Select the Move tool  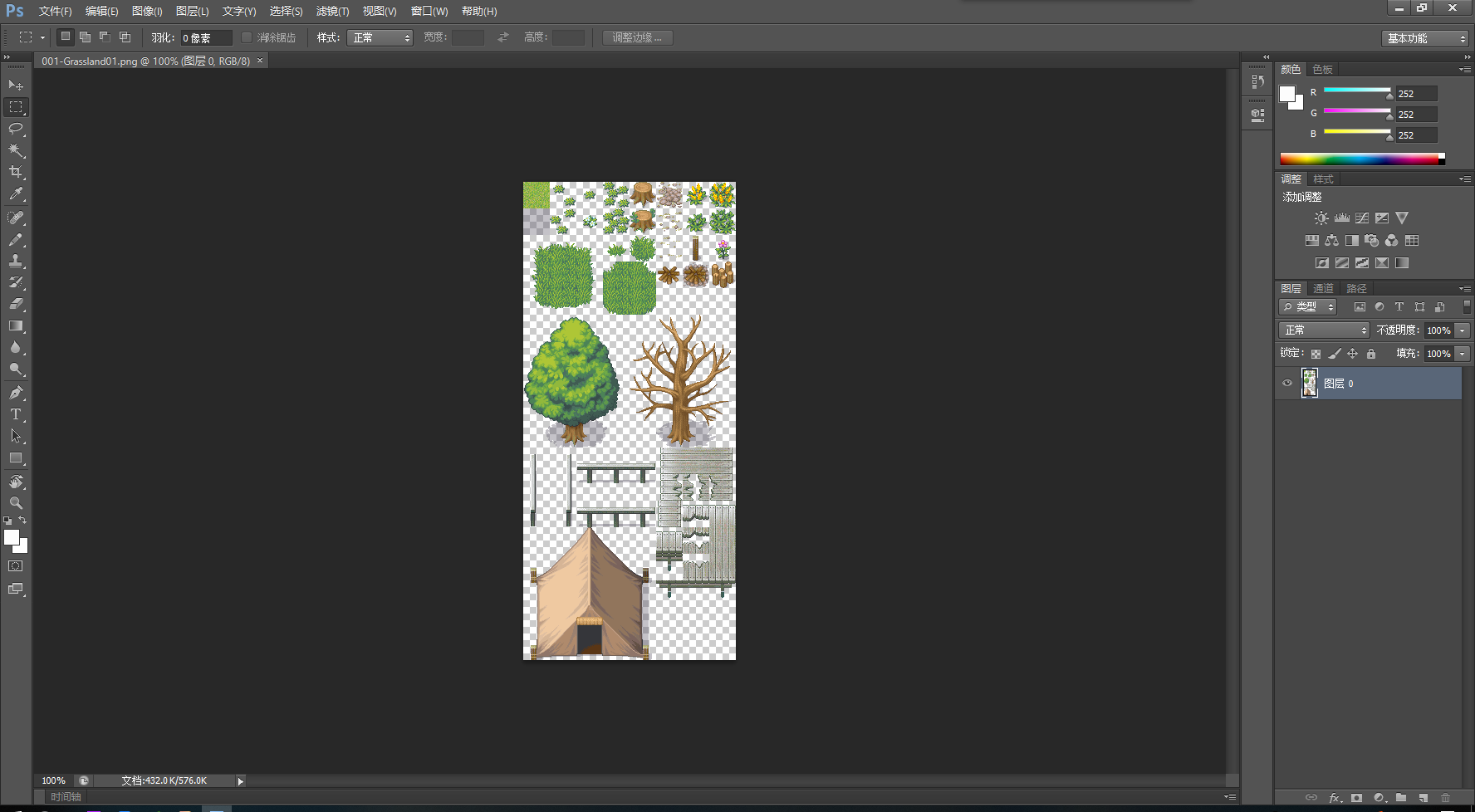coord(16,85)
